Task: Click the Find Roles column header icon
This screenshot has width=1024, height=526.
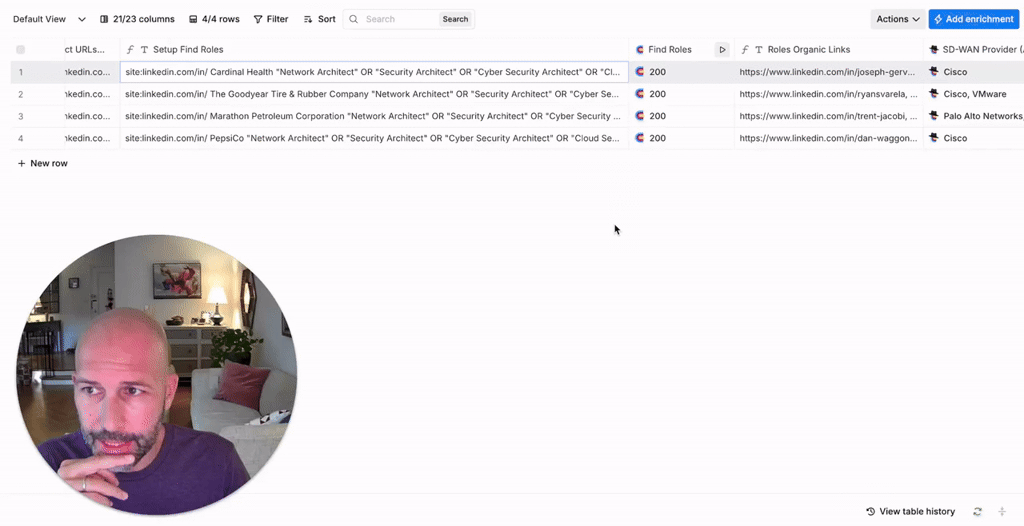Action: 640,50
